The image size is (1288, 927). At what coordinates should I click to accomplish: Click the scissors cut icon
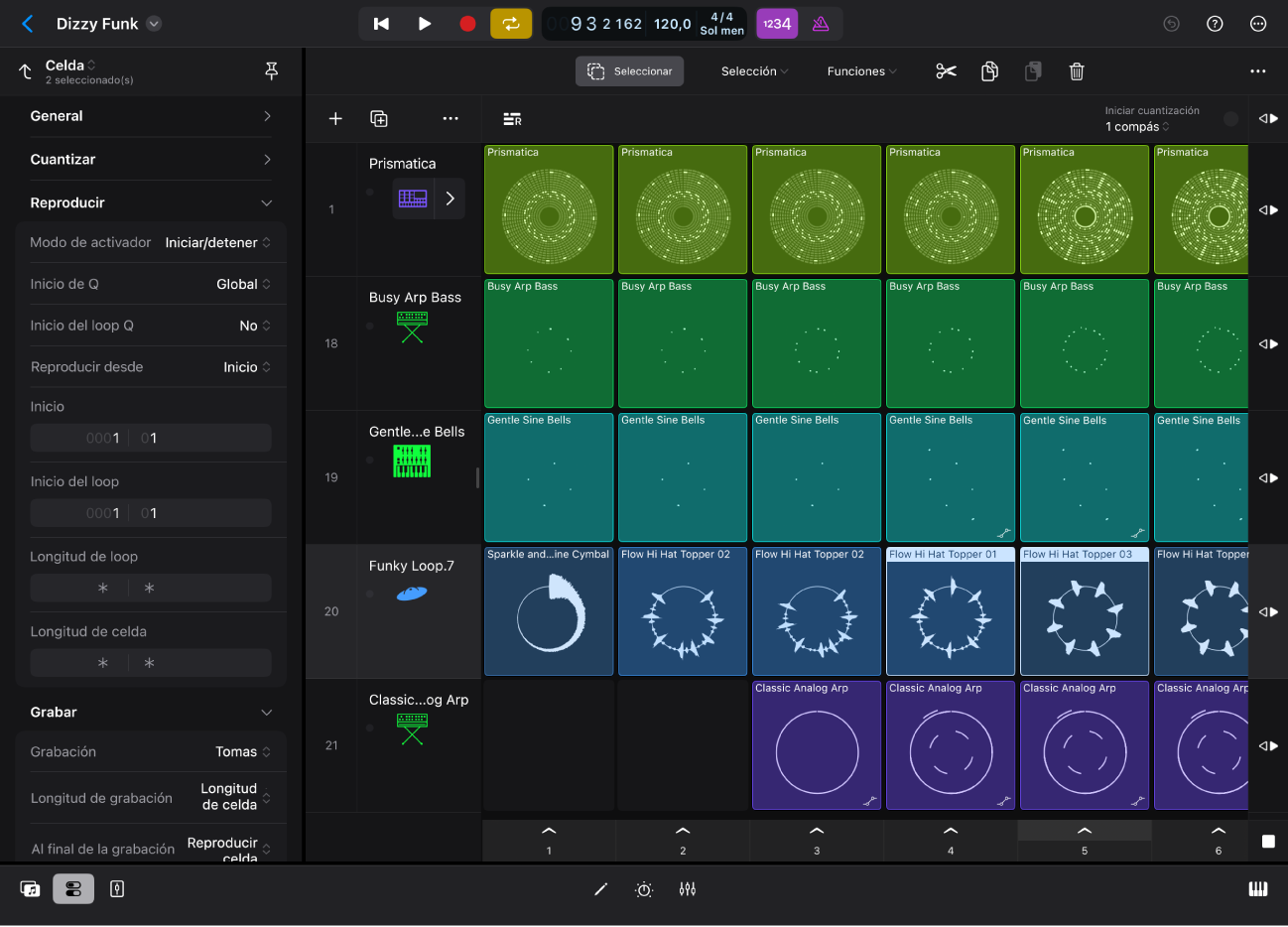point(946,71)
